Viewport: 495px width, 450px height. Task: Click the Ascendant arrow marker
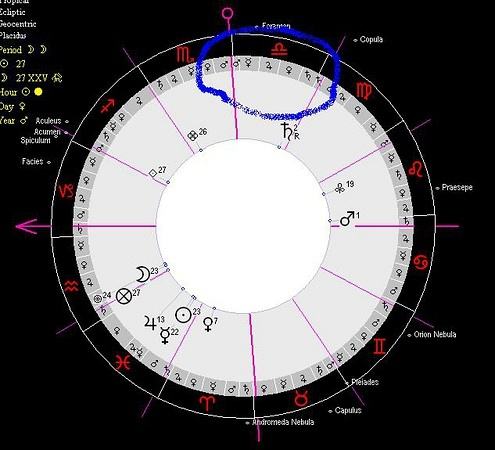27,226
